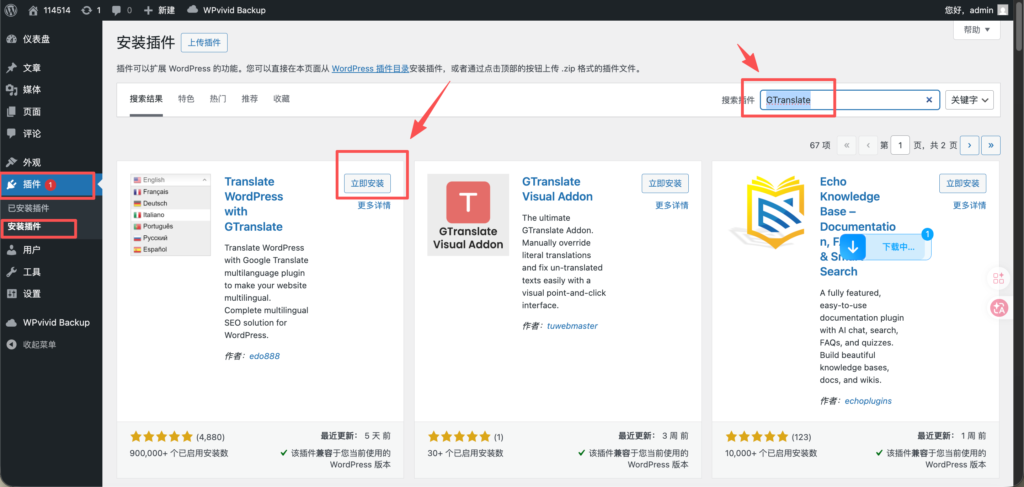Click the GTranslate Visual Addon thumbnail
The image size is (1024, 487).
468,215
